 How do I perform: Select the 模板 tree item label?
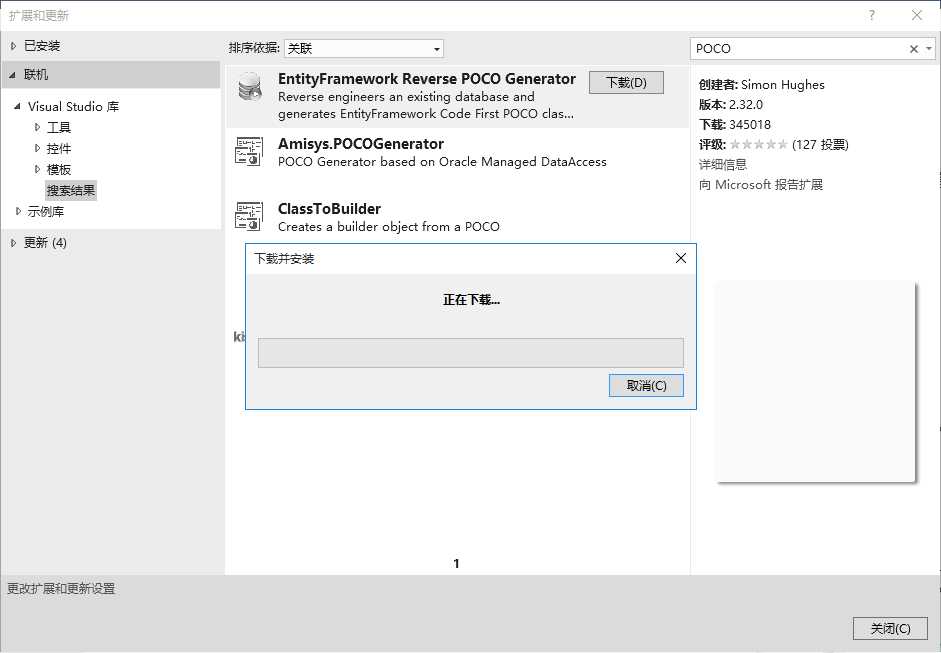pos(59,169)
